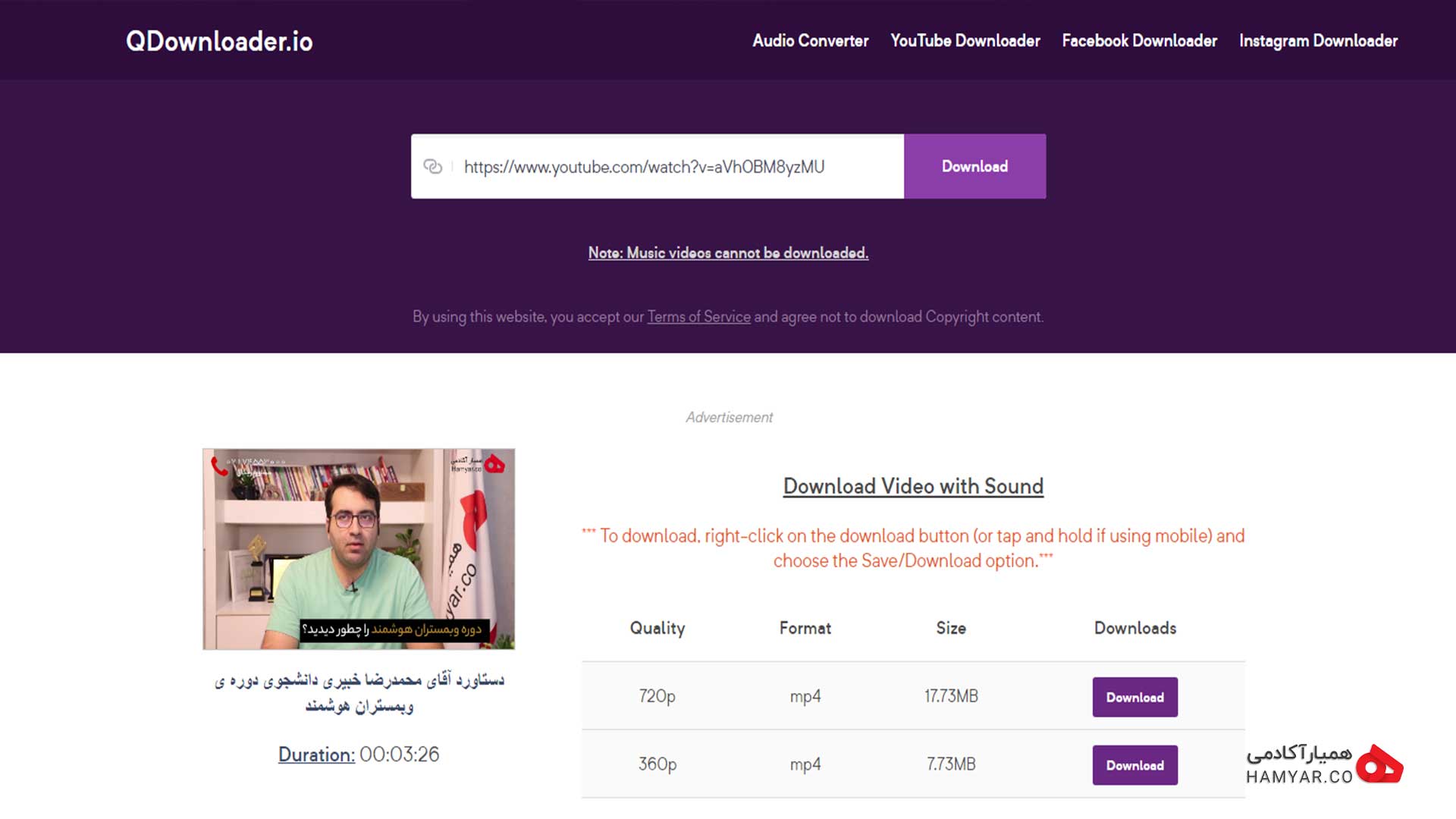Select the Persian video title text
1456x819 pixels.
359,693
